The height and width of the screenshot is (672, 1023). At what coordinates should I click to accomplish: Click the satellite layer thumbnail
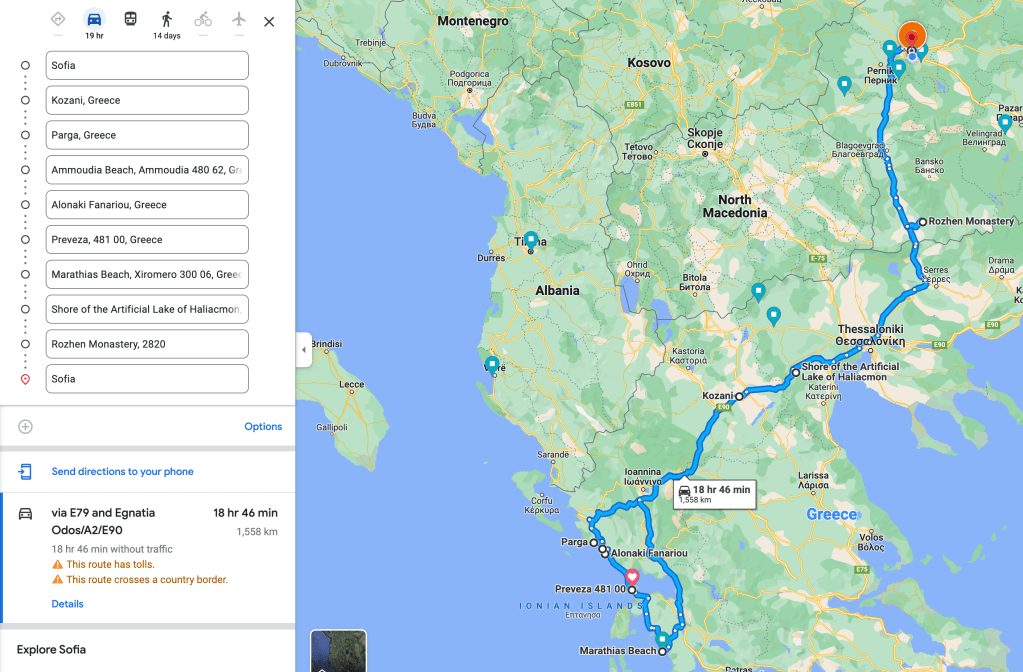pyautogui.click(x=339, y=650)
